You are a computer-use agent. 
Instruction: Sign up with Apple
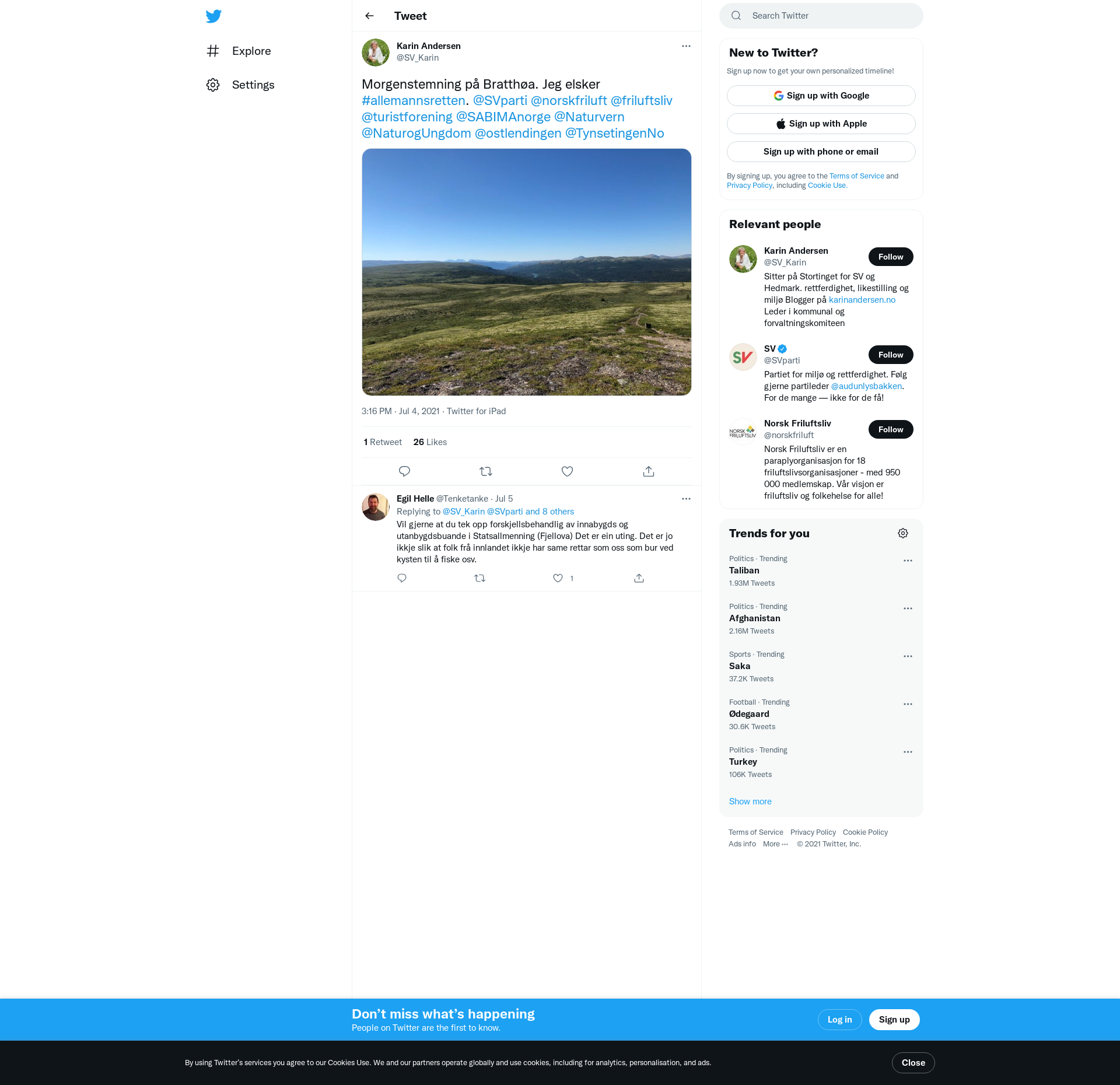coord(821,124)
